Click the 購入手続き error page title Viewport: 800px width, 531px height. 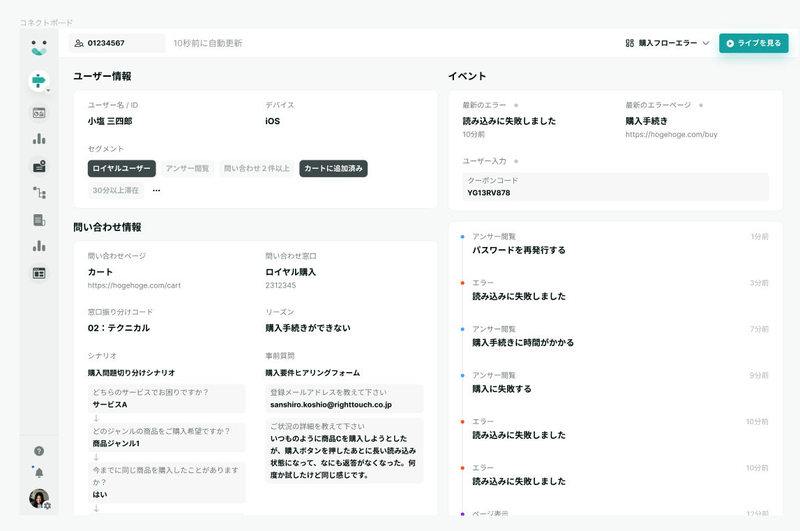[x=646, y=121]
